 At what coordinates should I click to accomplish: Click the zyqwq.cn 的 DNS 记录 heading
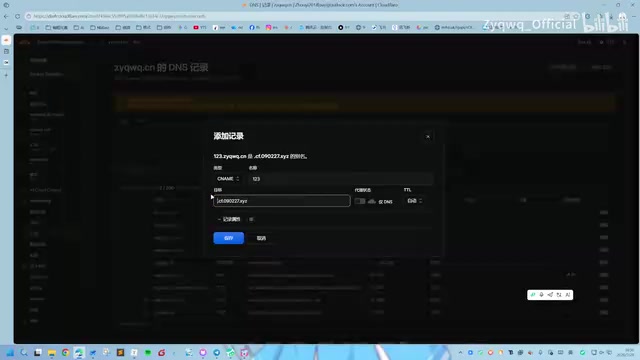161,67
